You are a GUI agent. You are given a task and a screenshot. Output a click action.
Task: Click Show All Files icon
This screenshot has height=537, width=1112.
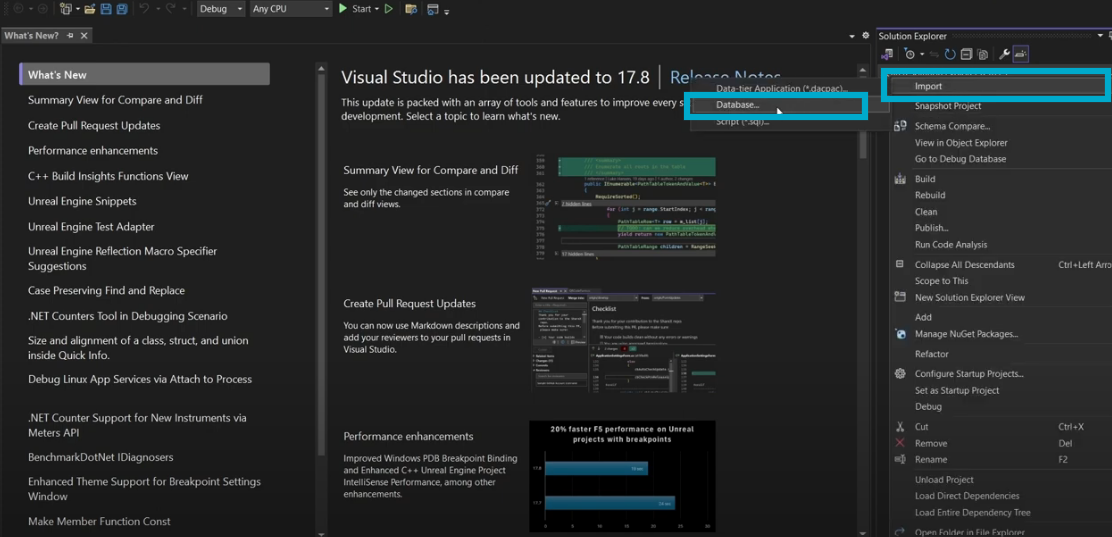coord(983,54)
